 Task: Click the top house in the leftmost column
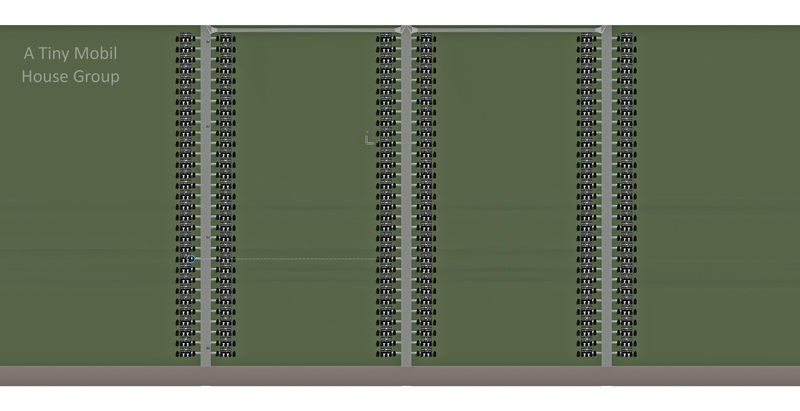coord(186,40)
